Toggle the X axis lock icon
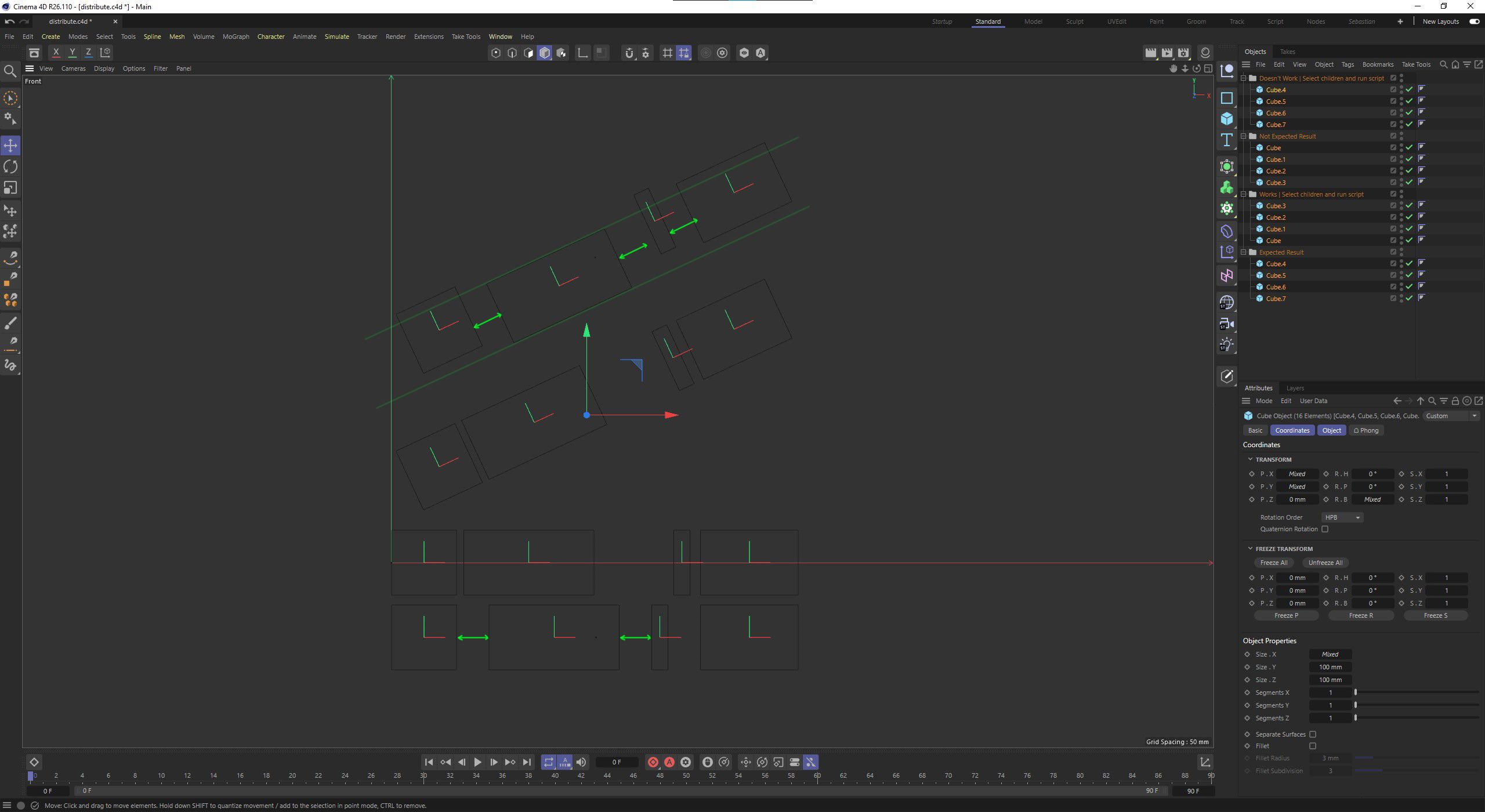Screen dimensions: 1485x812 click(x=56, y=52)
